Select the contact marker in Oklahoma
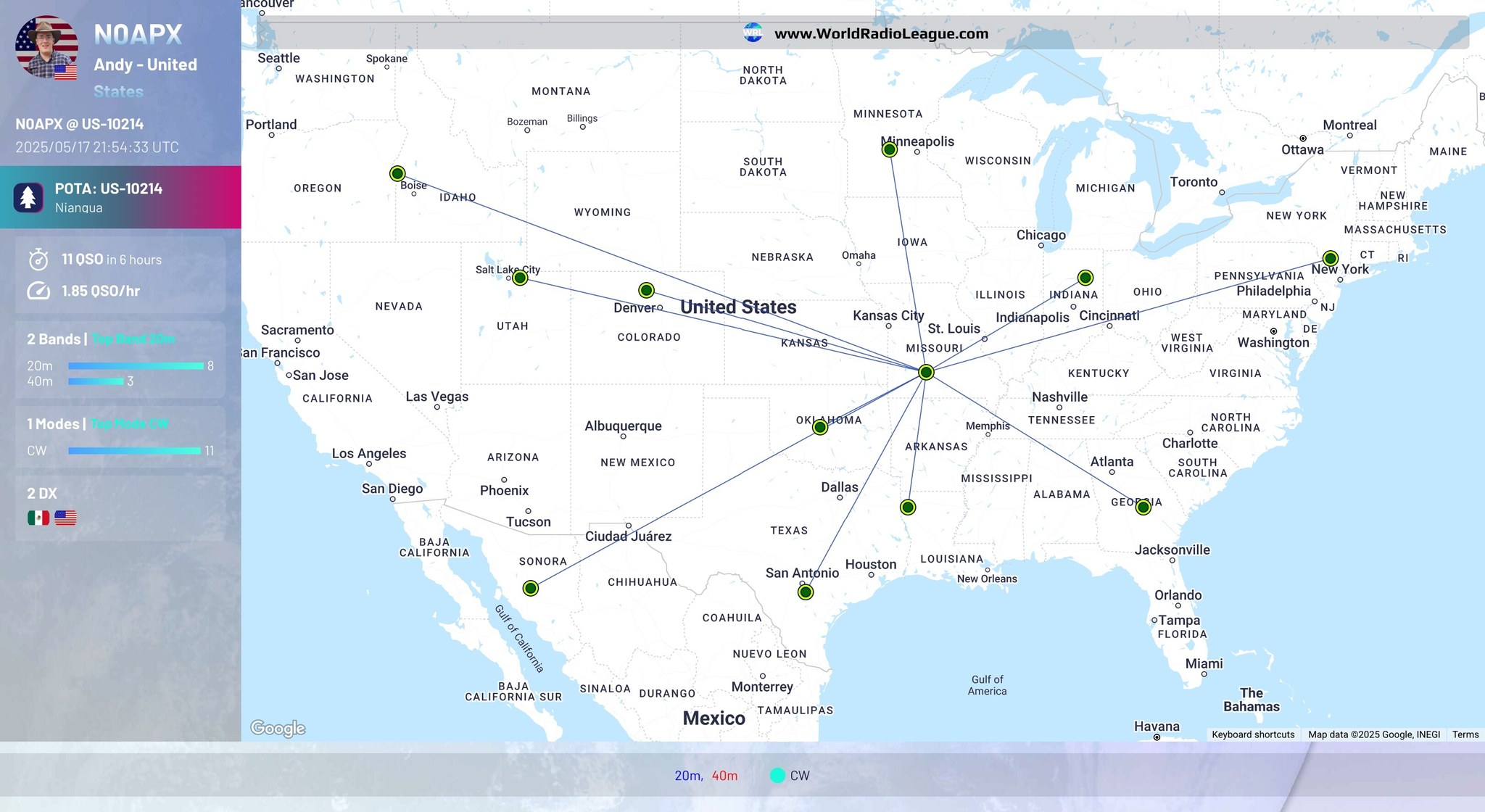This screenshot has width=1485, height=812. [x=820, y=427]
